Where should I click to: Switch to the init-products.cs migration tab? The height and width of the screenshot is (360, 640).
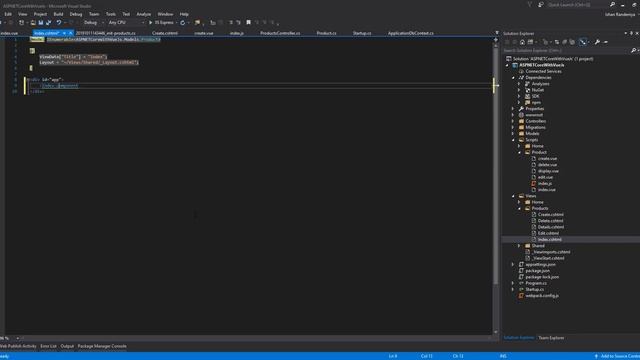(106, 33)
